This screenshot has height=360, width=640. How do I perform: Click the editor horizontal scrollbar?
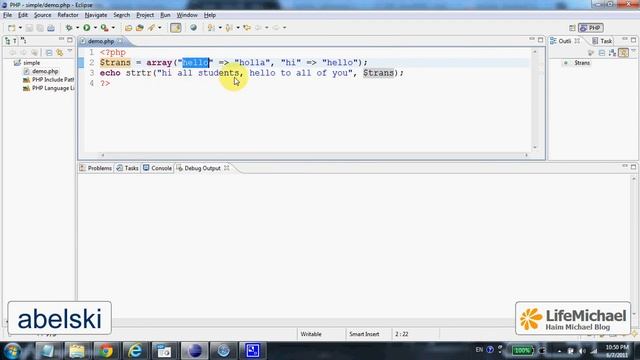(314, 155)
